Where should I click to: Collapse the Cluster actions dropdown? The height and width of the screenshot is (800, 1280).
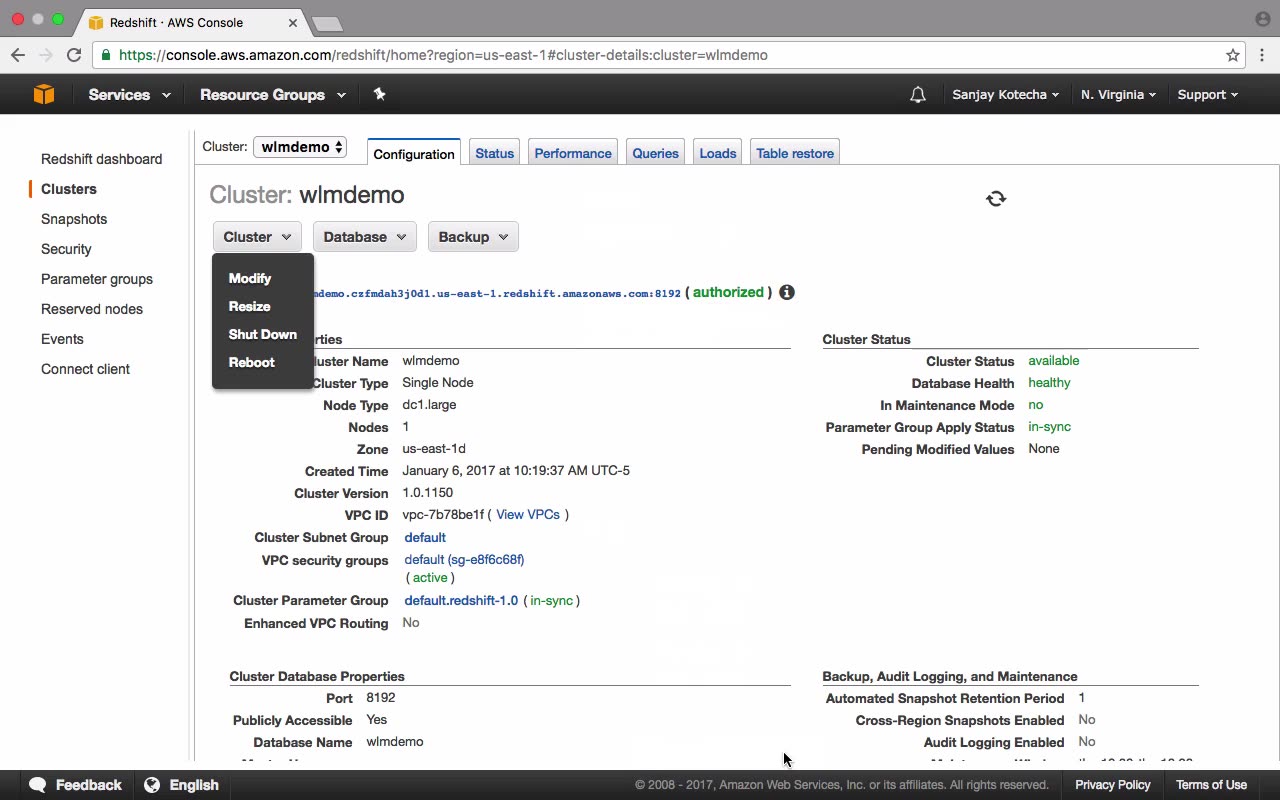[257, 237]
